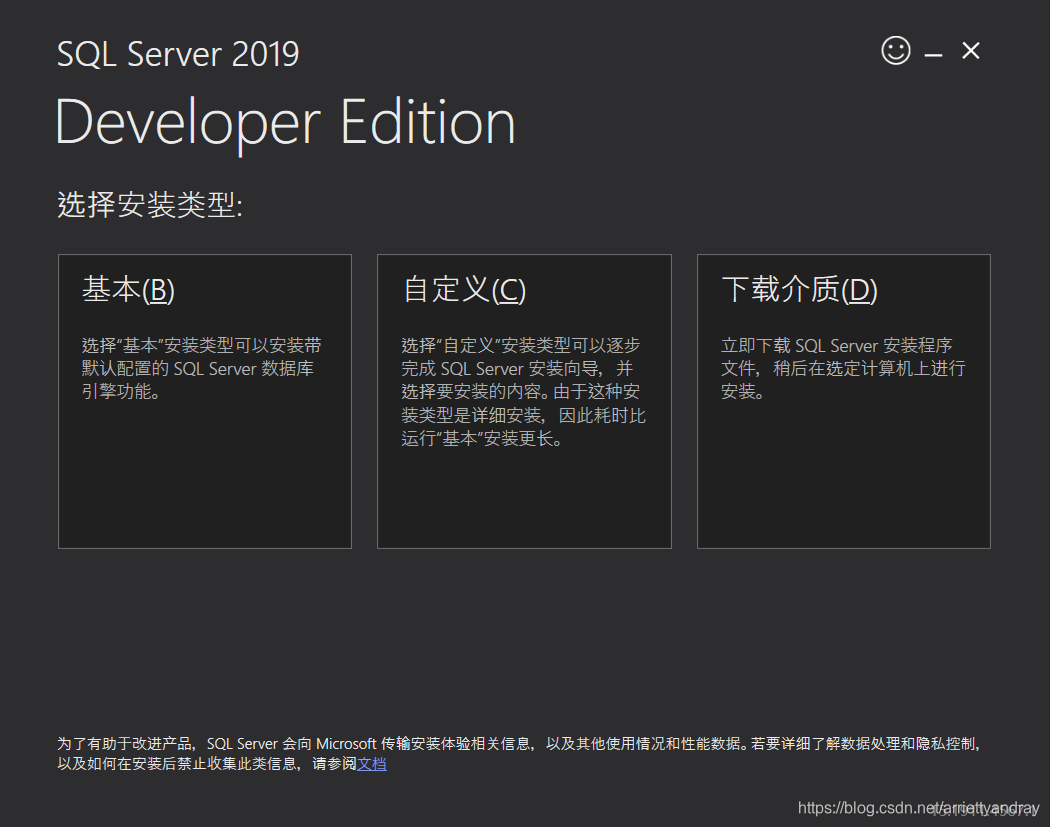Click the 下载介质 card description text
Image resolution: width=1050 pixels, height=827 pixels.
click(x=843, y=368)
